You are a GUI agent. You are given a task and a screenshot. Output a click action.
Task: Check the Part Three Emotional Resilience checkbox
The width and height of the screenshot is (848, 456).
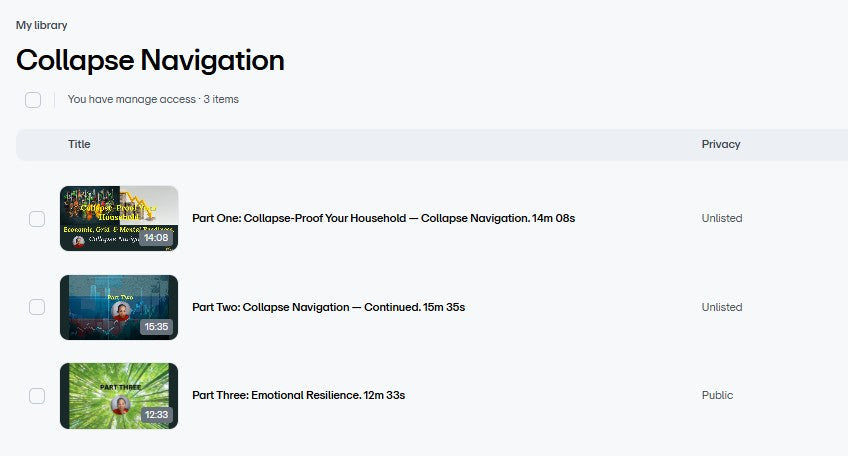coord(37,395)
